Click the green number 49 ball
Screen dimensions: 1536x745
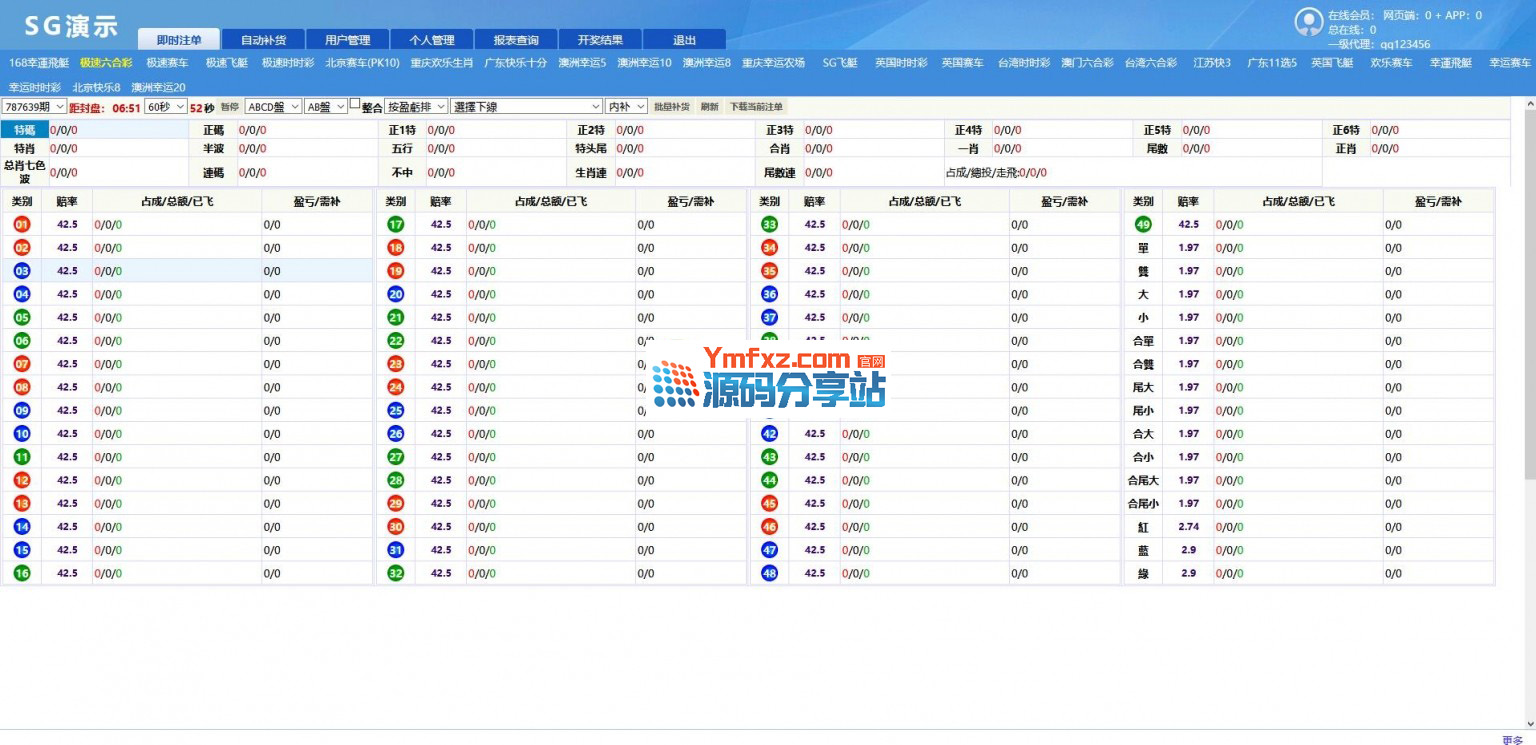click(1143, 224)
